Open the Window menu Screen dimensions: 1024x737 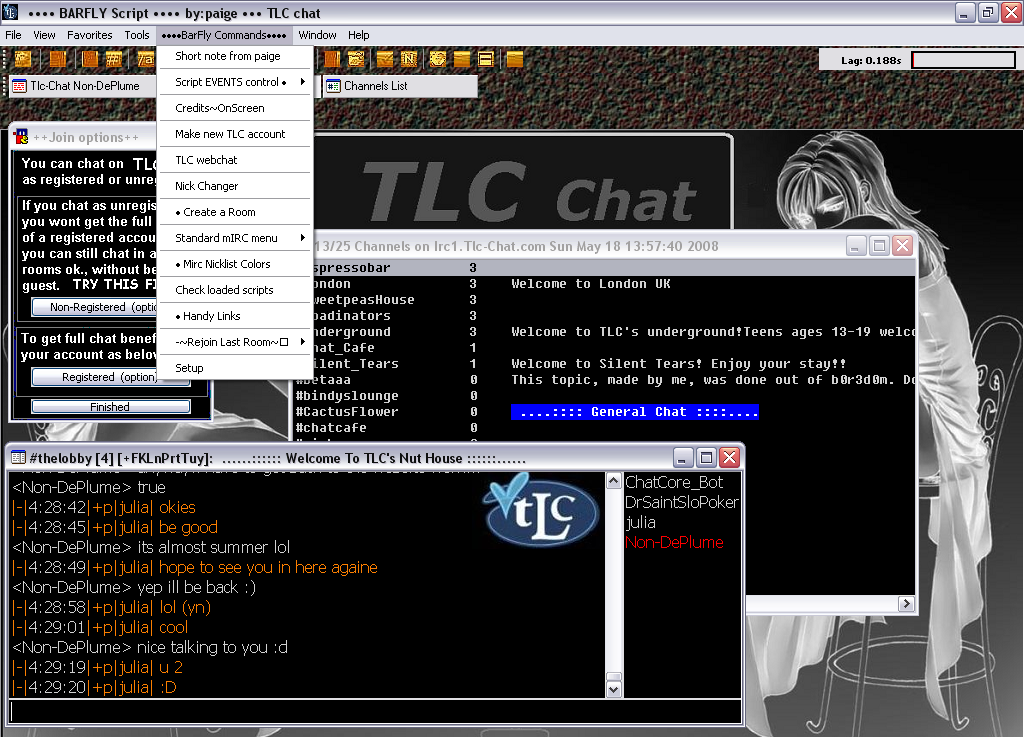(317, 35)
